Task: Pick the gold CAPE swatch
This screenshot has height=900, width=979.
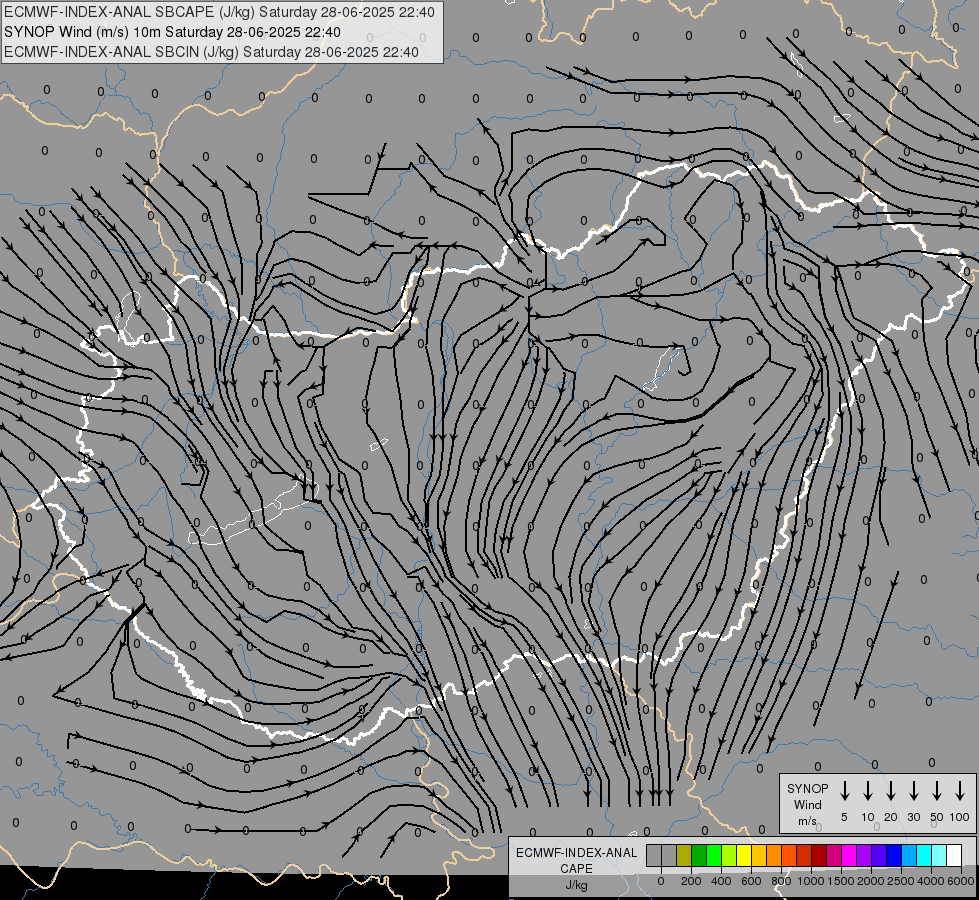Action: (759, 855)
